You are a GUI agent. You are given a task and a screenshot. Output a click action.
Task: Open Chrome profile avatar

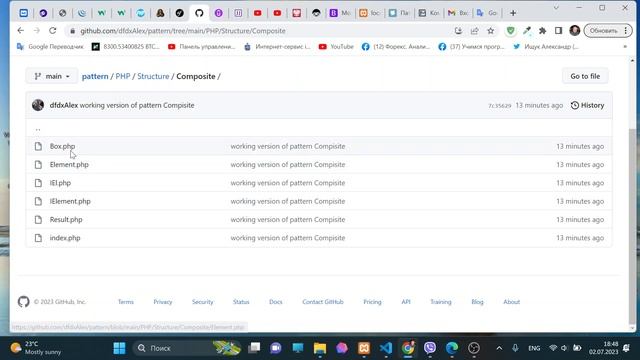(575, 31)
